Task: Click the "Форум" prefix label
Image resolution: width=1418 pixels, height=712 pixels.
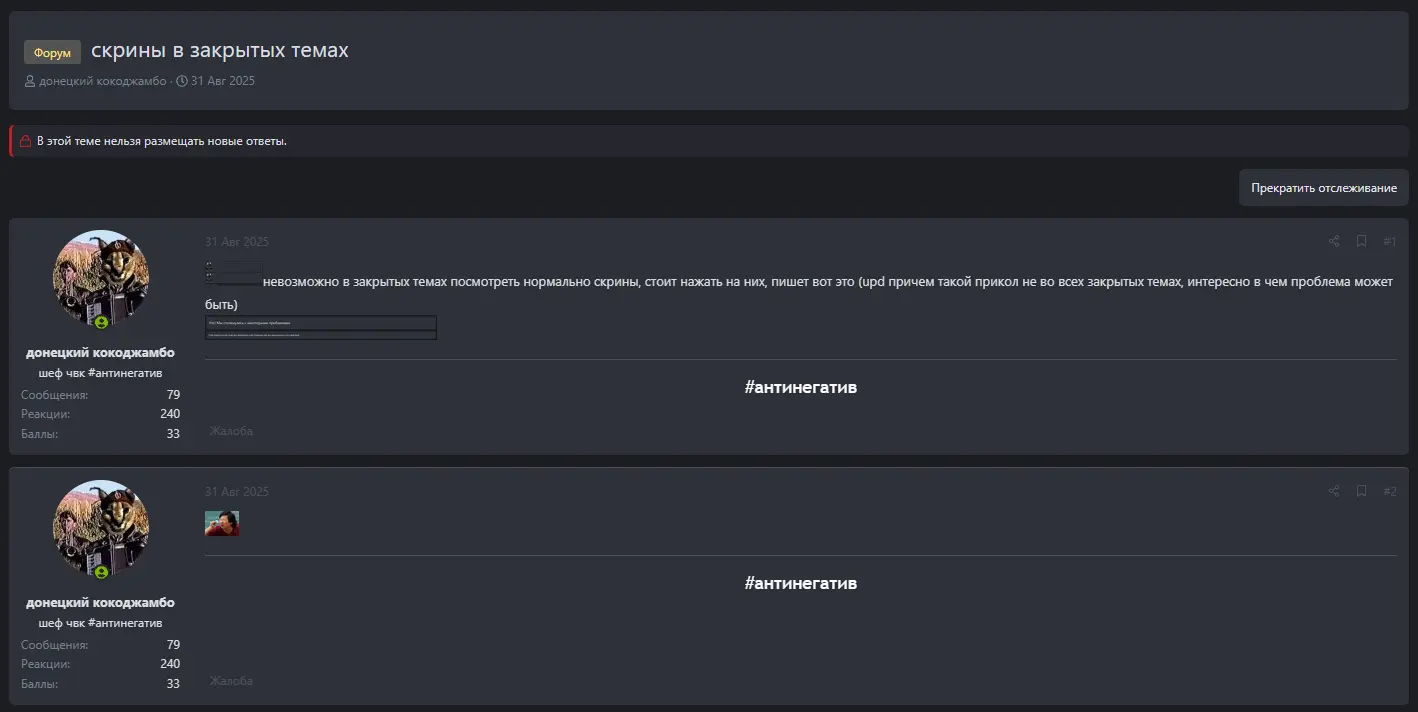Action: click(x=52, y=52)
